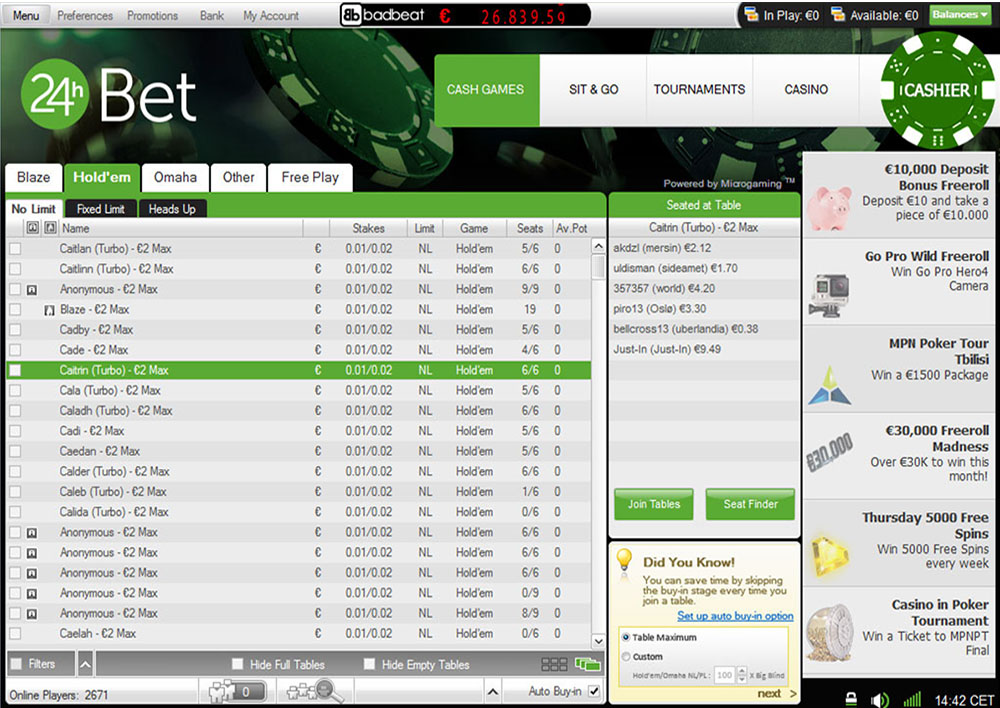Switch to the Blaze game tab
This screenshot has height=708, width=1000.
34,177
